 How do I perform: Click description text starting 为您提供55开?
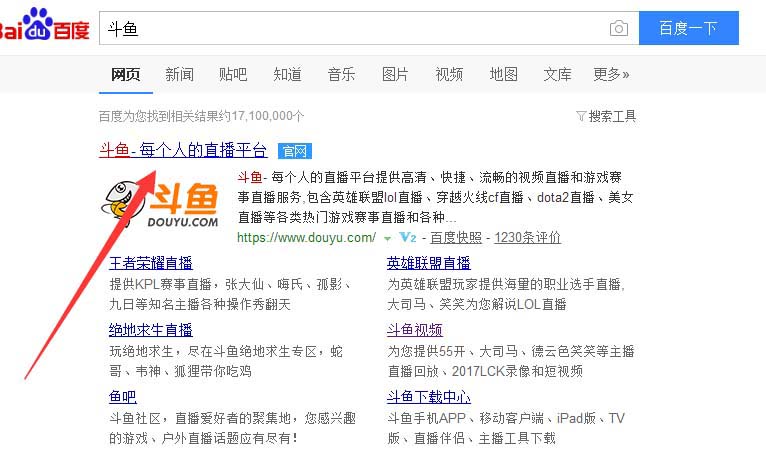[511, 361]
